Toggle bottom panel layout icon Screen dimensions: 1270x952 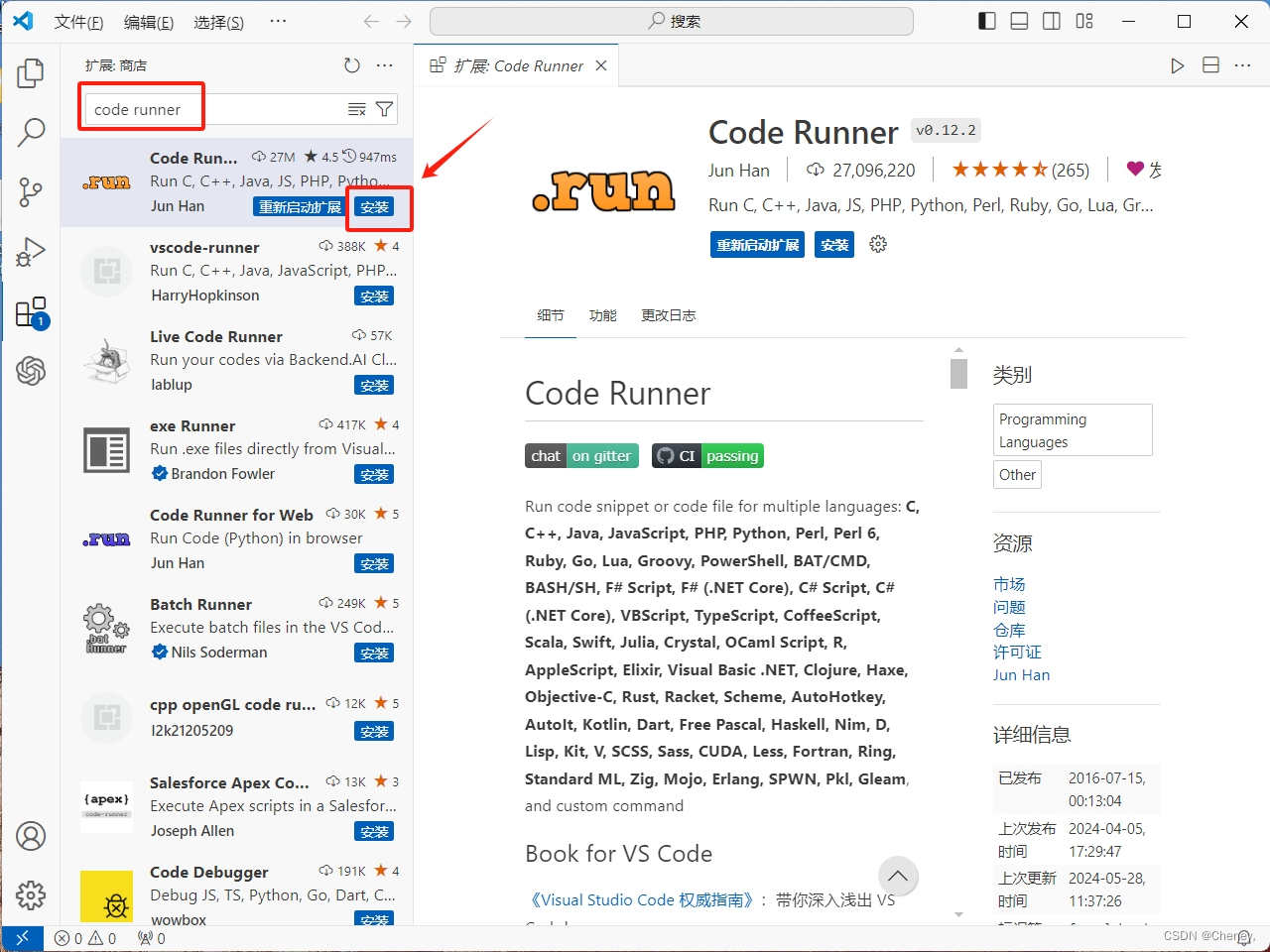1019,21
